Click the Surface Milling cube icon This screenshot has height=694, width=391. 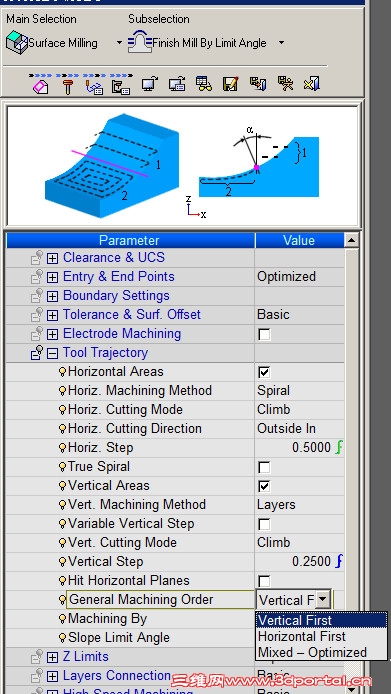click(17, 43)
